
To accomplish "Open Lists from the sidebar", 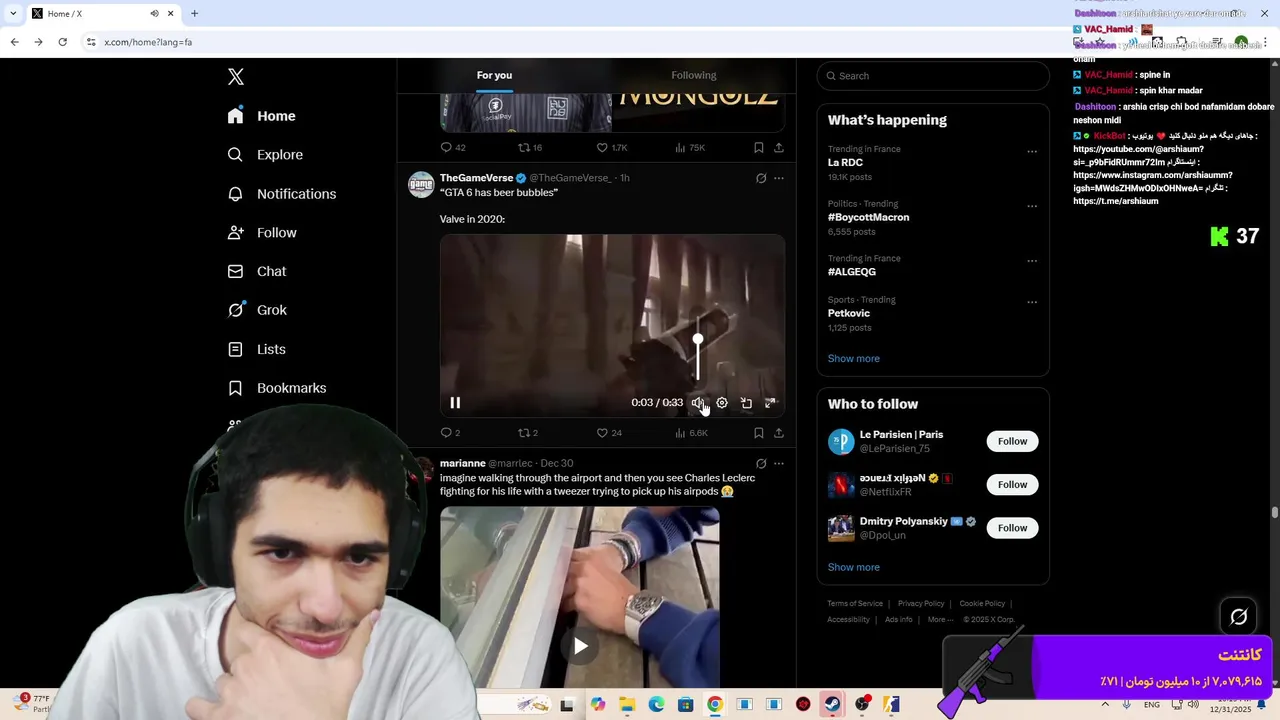I will coord(256,349).
